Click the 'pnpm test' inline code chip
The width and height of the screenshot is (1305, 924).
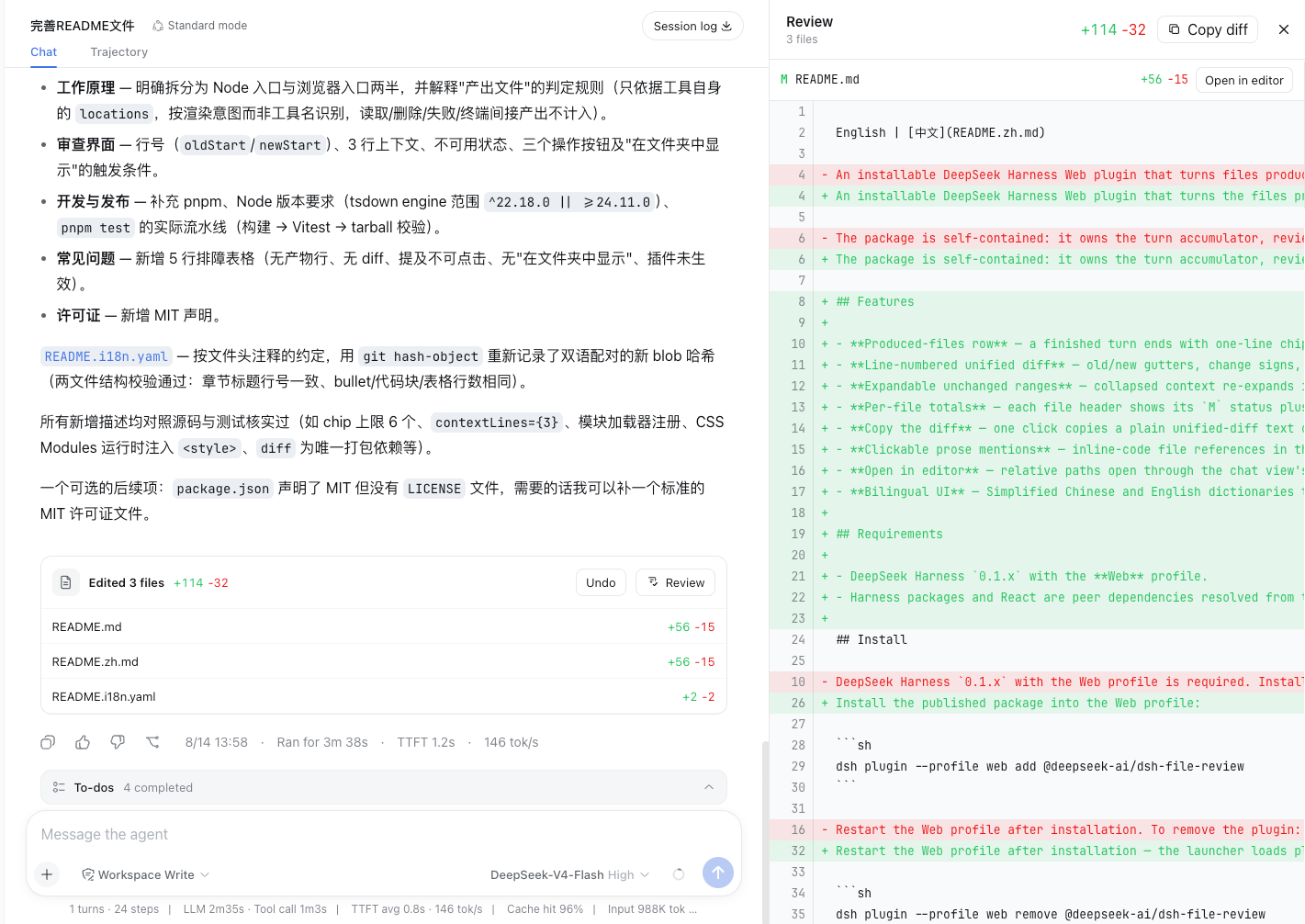pos(96,228)
